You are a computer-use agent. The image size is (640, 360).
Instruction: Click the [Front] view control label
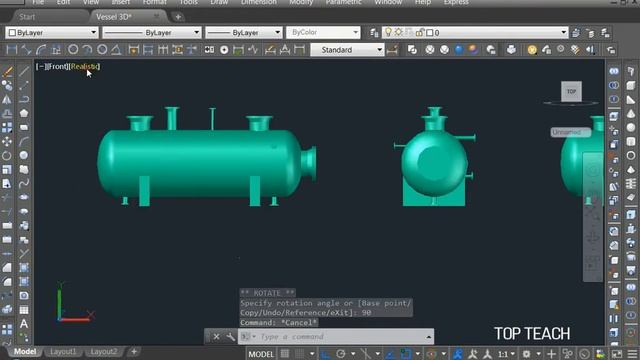[x=57, y=66]
